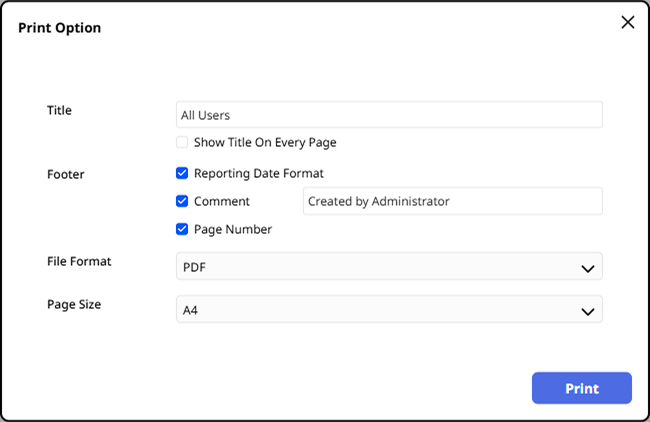Click the Reporting Date Format label text

pyautogui.click(x=259, y=173)
